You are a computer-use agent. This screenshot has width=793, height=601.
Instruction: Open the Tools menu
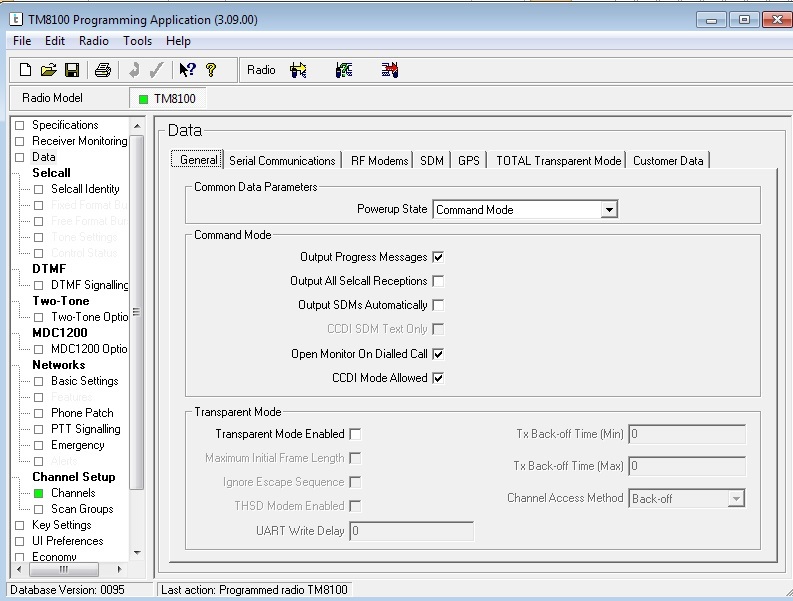[x=137, y=41]
